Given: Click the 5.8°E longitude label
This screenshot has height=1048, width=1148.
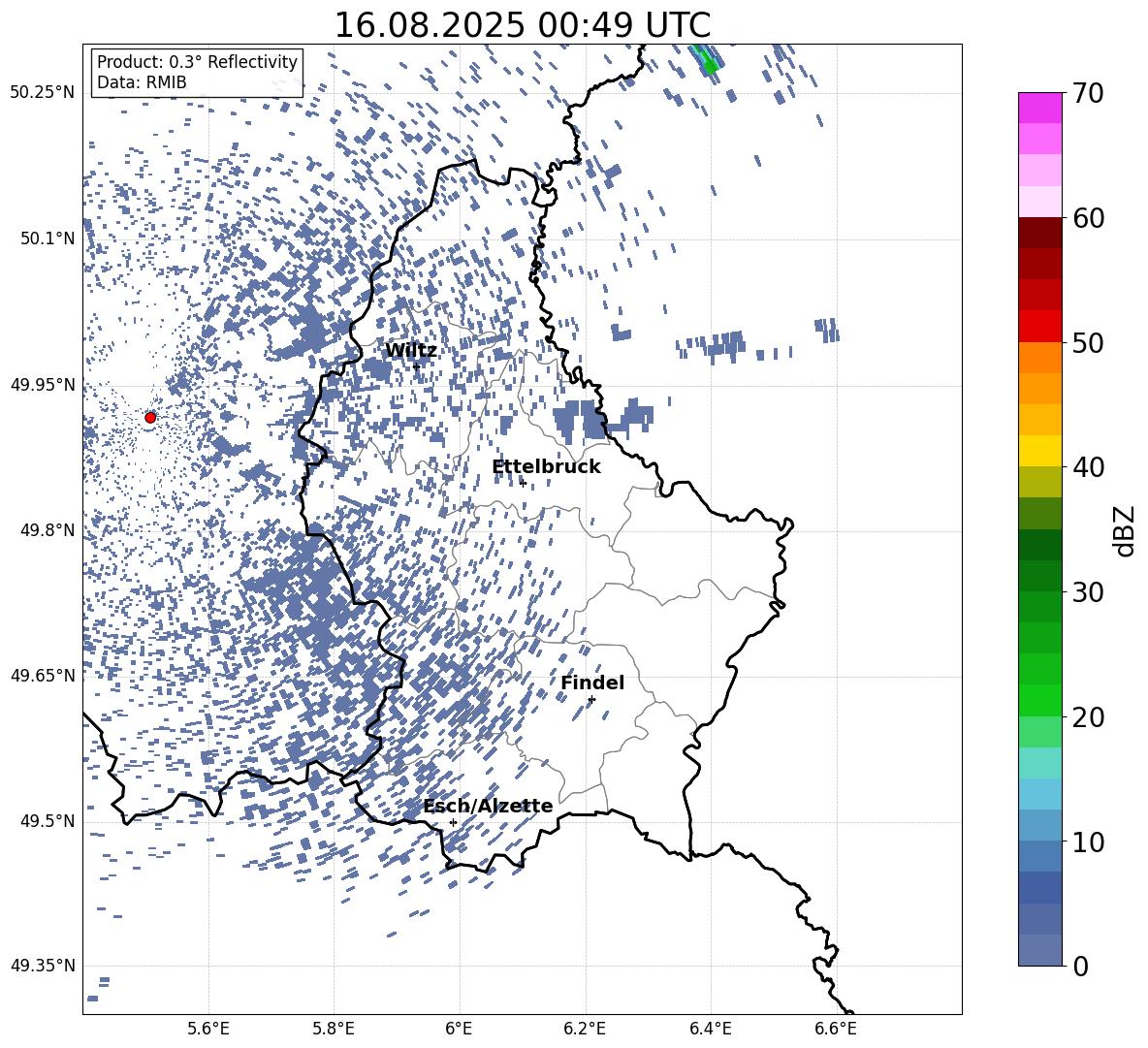Looking at the screenshot, I should (x=334, y=1029).
